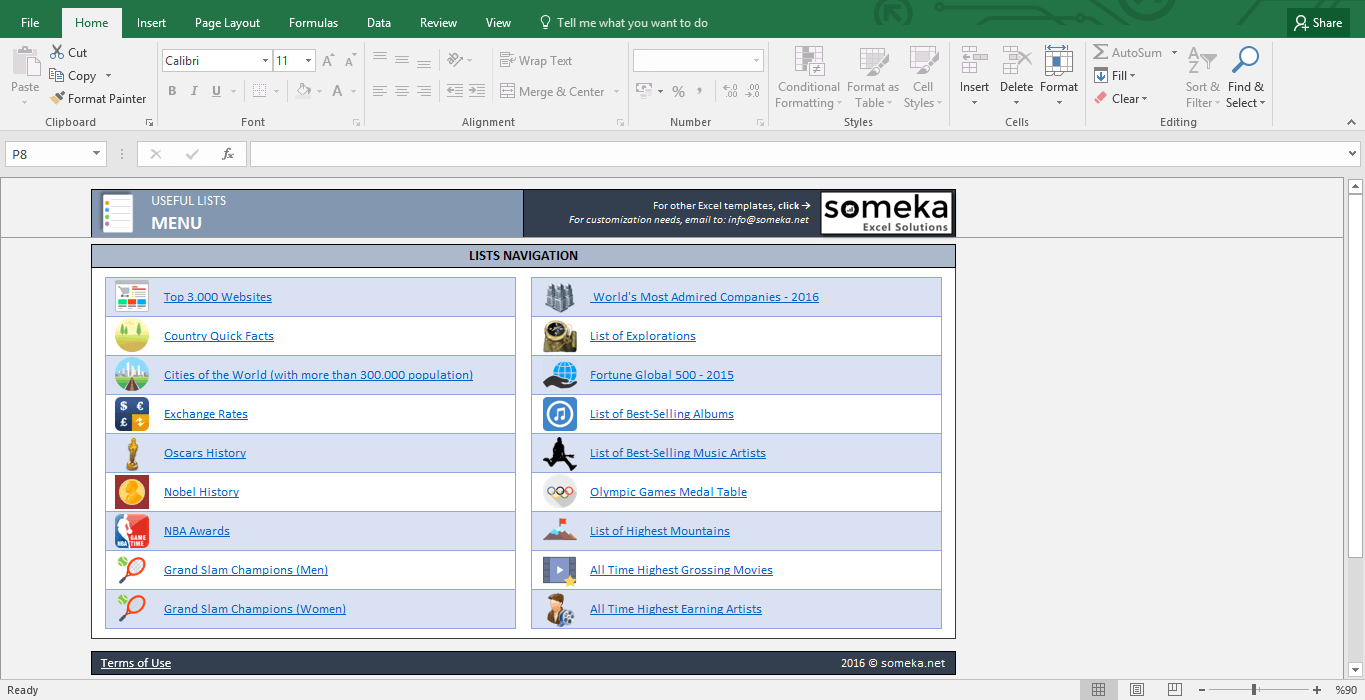
Task: Switch to the Review tab
Action: pyautogui.click(x=438, y=22)
